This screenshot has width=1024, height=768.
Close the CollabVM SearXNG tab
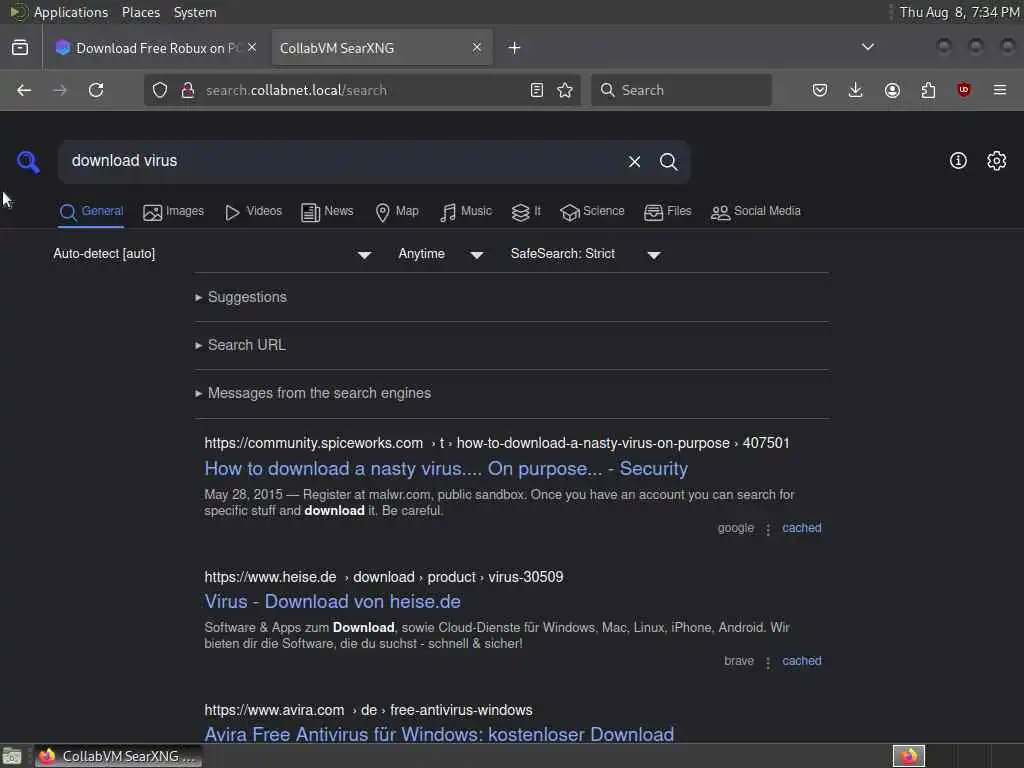pyautogui.click(x=477, y=47)
